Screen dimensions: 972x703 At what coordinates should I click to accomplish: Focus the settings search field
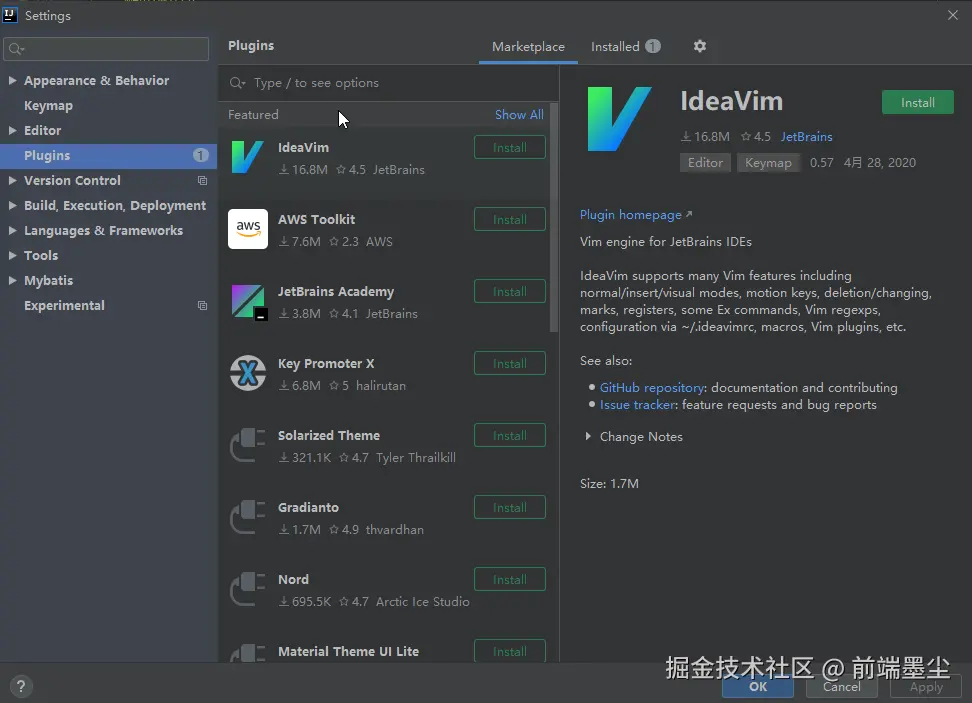coord(106,49)
